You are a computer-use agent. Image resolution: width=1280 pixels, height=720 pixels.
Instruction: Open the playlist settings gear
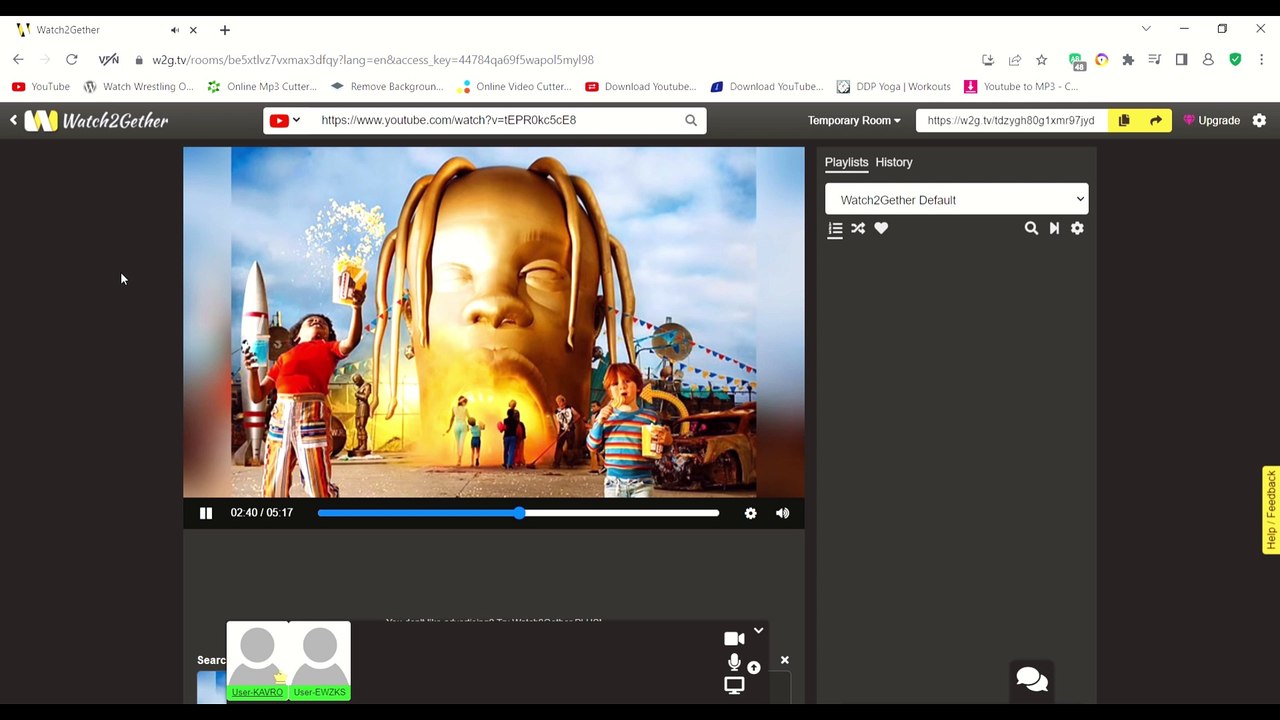pyautogui.click(x=1077, y=229)
